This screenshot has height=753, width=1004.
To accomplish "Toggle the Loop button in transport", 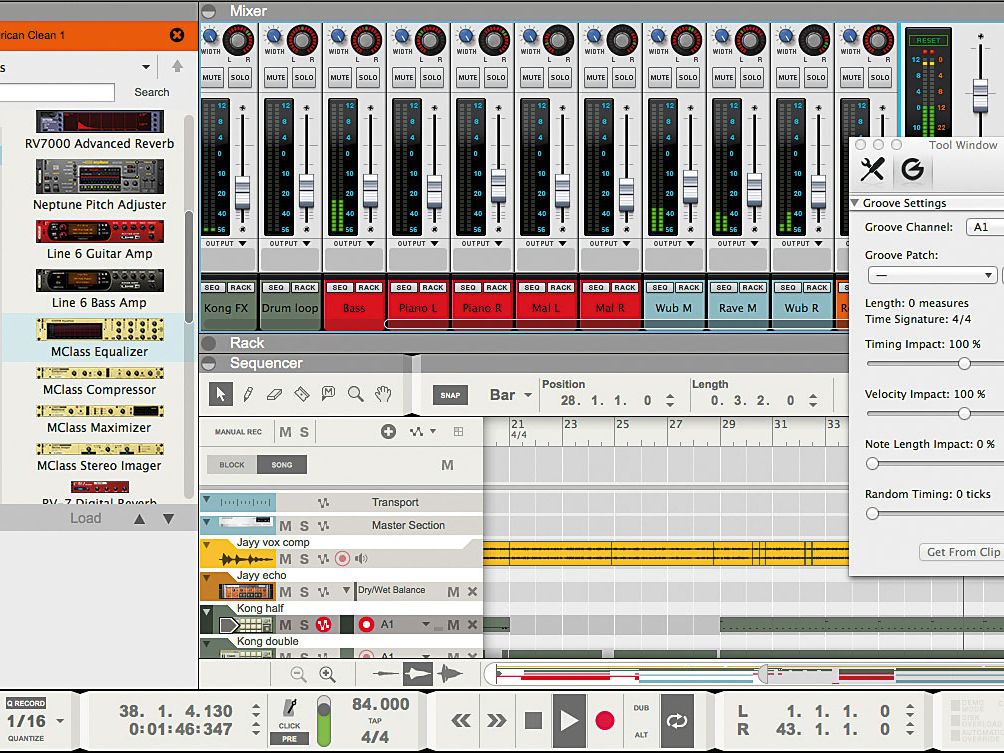I will point(677,721).
